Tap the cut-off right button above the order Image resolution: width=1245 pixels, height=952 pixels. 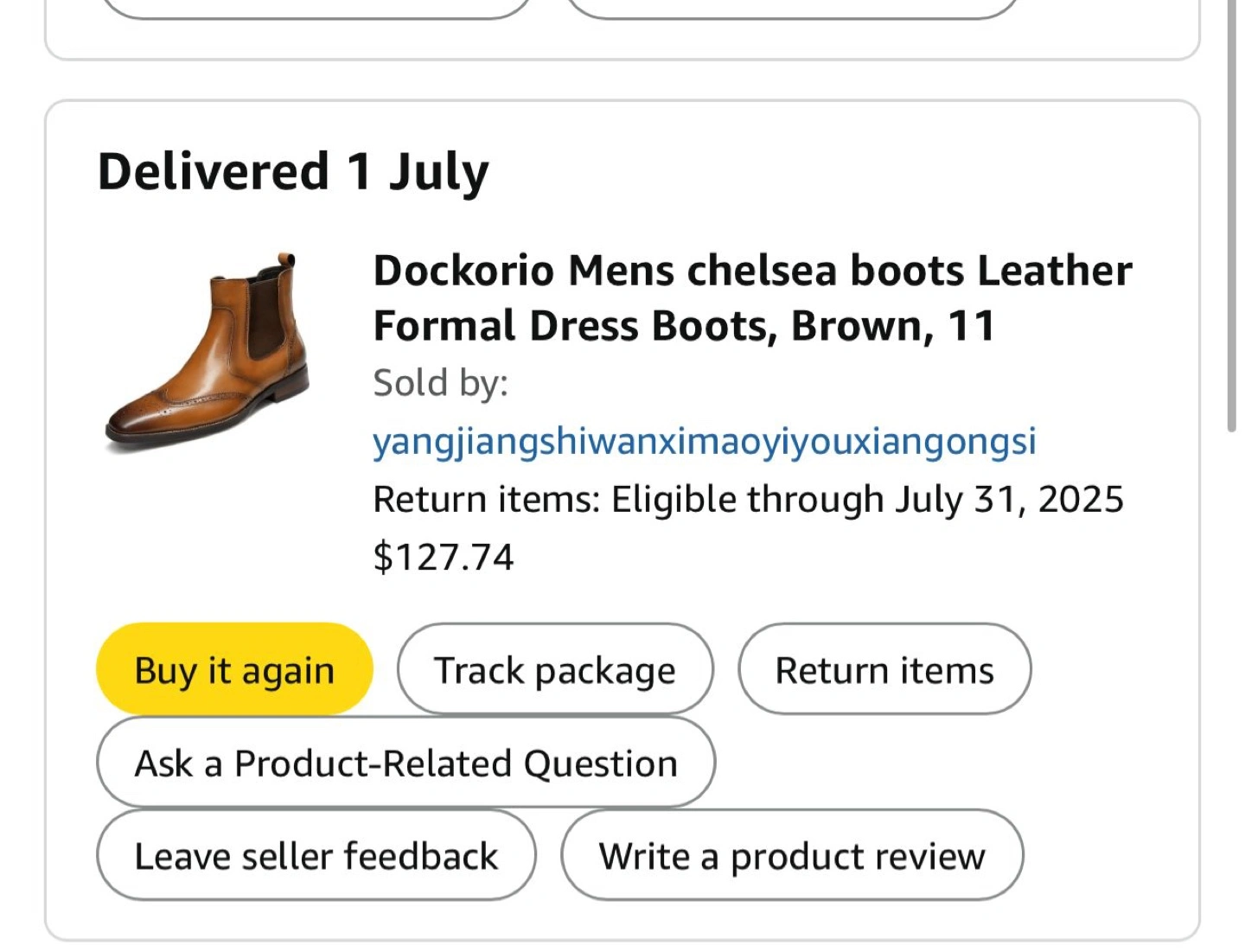[x=792, y=9]
